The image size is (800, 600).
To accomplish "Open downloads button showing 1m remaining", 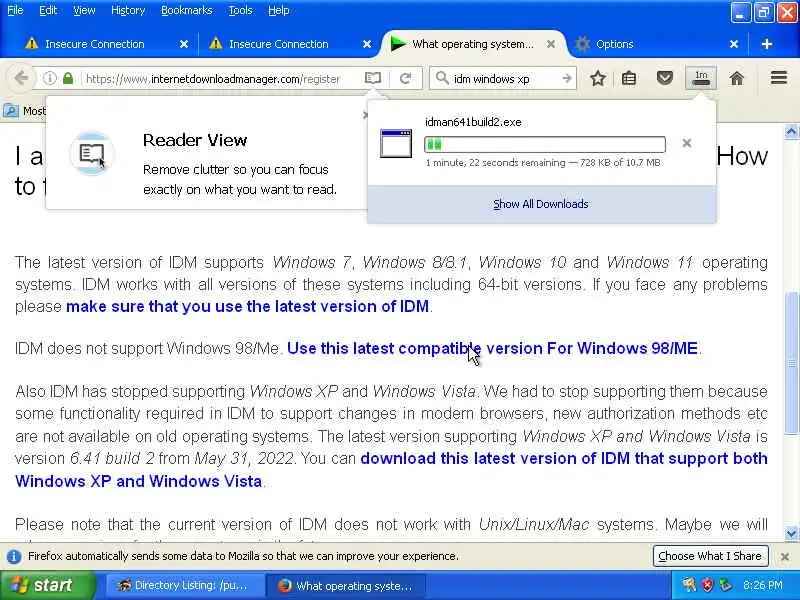I will click(701, 78).
